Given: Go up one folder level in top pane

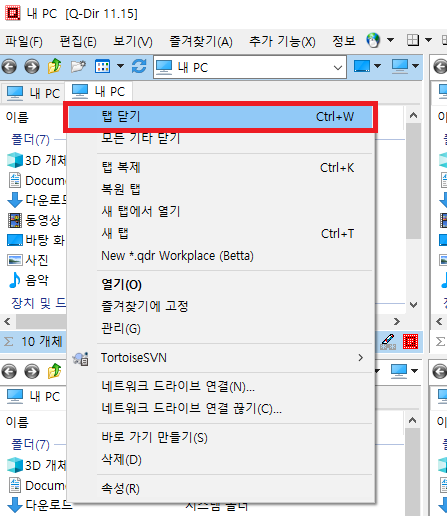Looking at the screenshot, I should [x=55, y=66].
